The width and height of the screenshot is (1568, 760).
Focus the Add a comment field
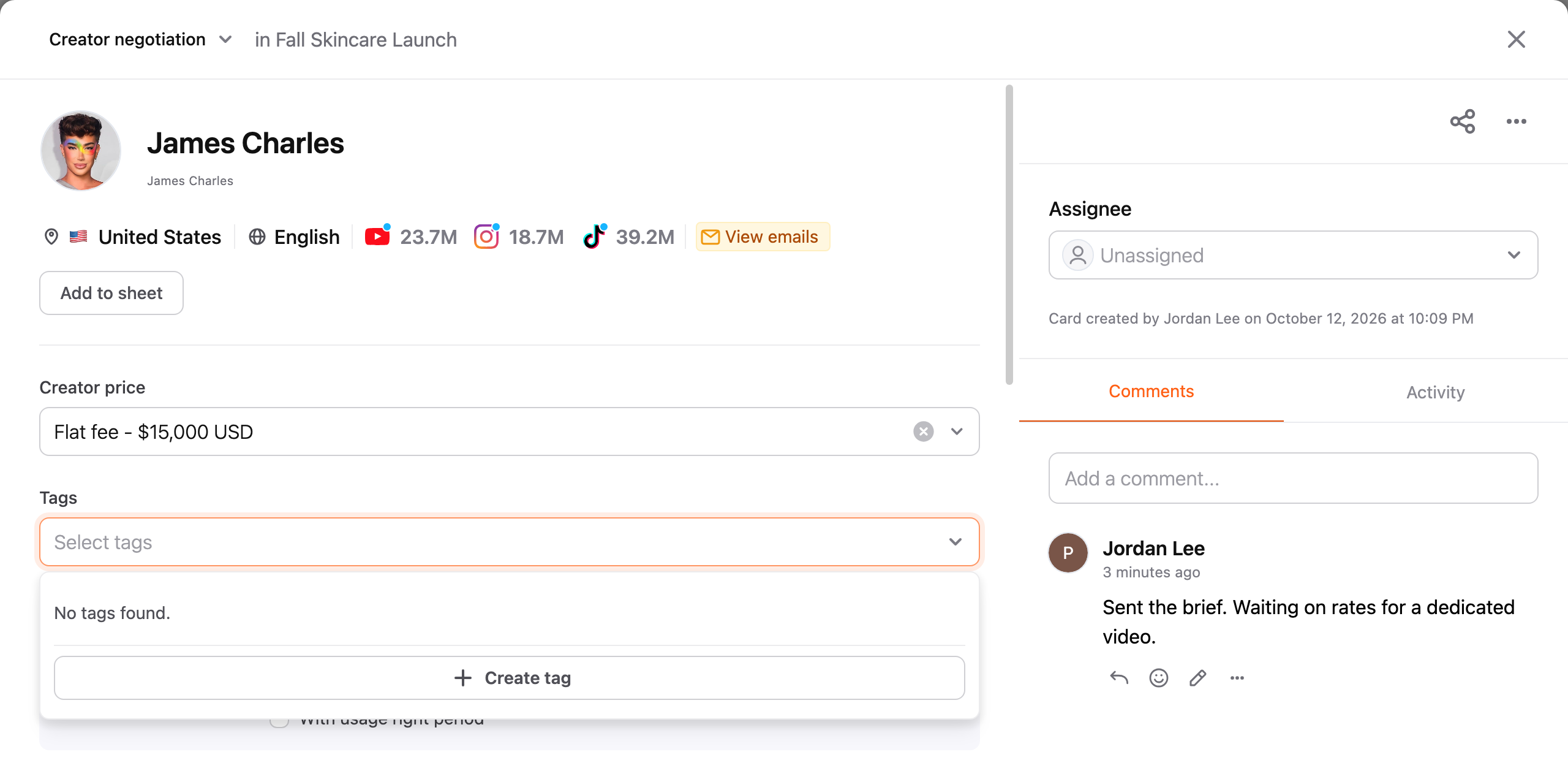(1294, 478)
